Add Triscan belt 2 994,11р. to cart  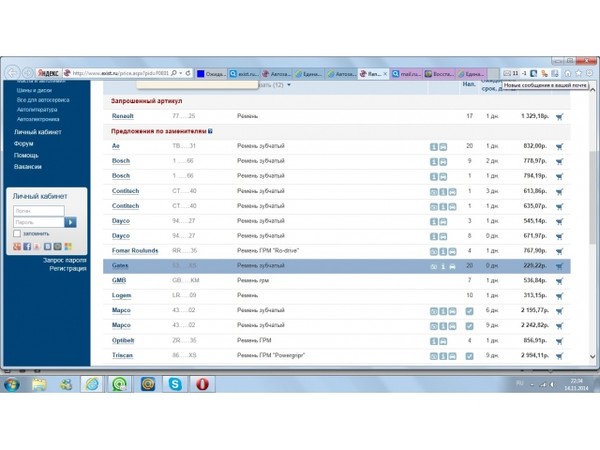point(559,356)
